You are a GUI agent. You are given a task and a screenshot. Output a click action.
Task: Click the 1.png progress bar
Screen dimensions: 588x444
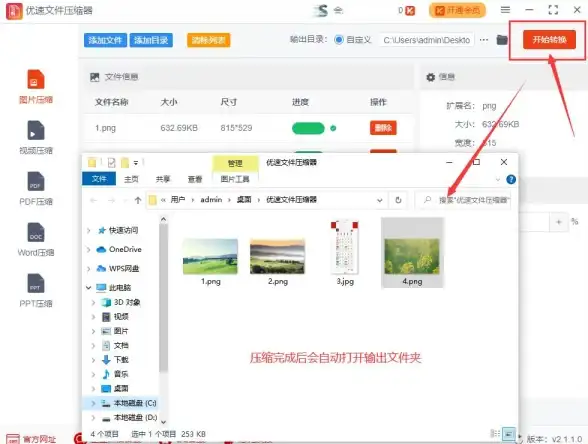(308, 128)
